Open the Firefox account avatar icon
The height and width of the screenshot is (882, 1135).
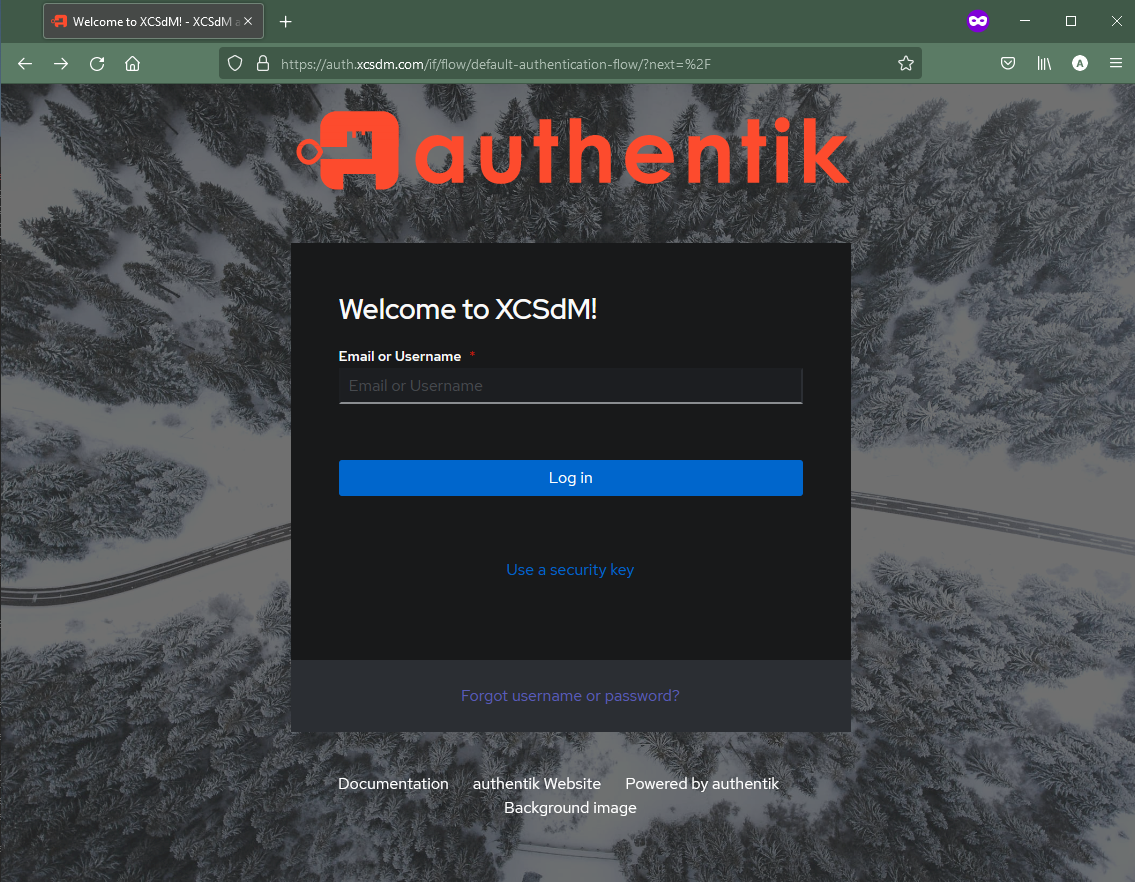1079,64
